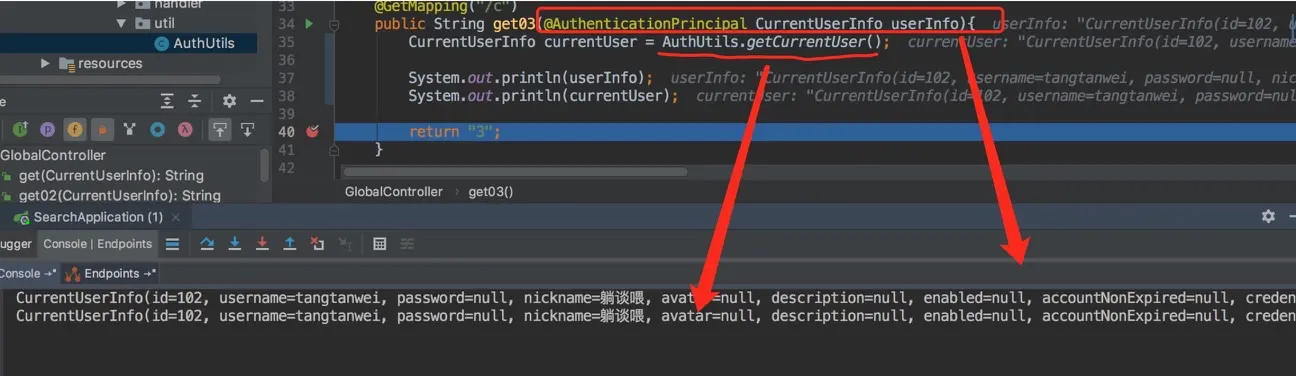This screenshot has width=1296, height=376.
Task: Click the Show Execution Point icon
Action: (173, 243)
